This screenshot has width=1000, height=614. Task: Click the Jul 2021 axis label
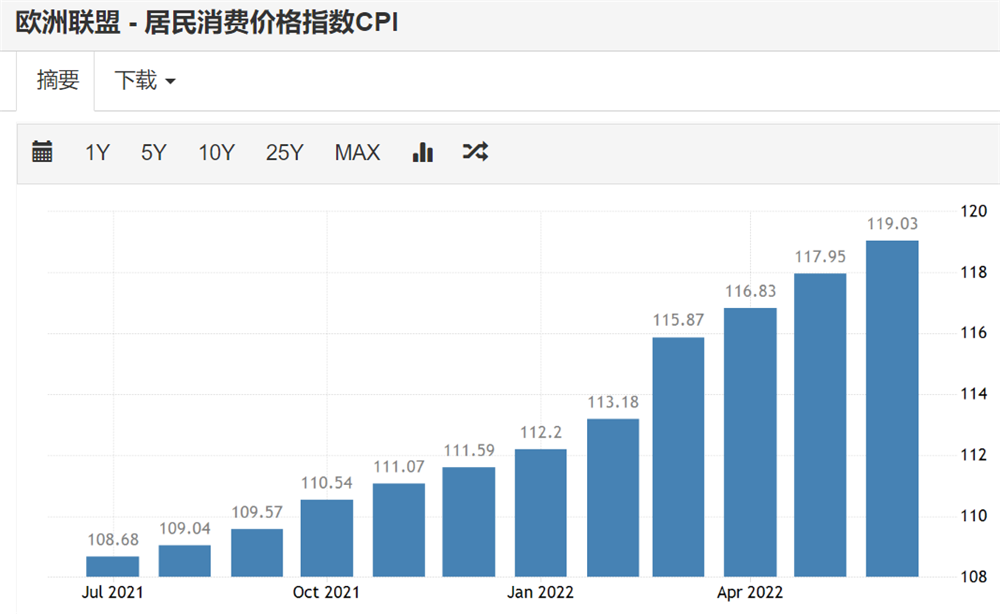click(x=112, y=592)
